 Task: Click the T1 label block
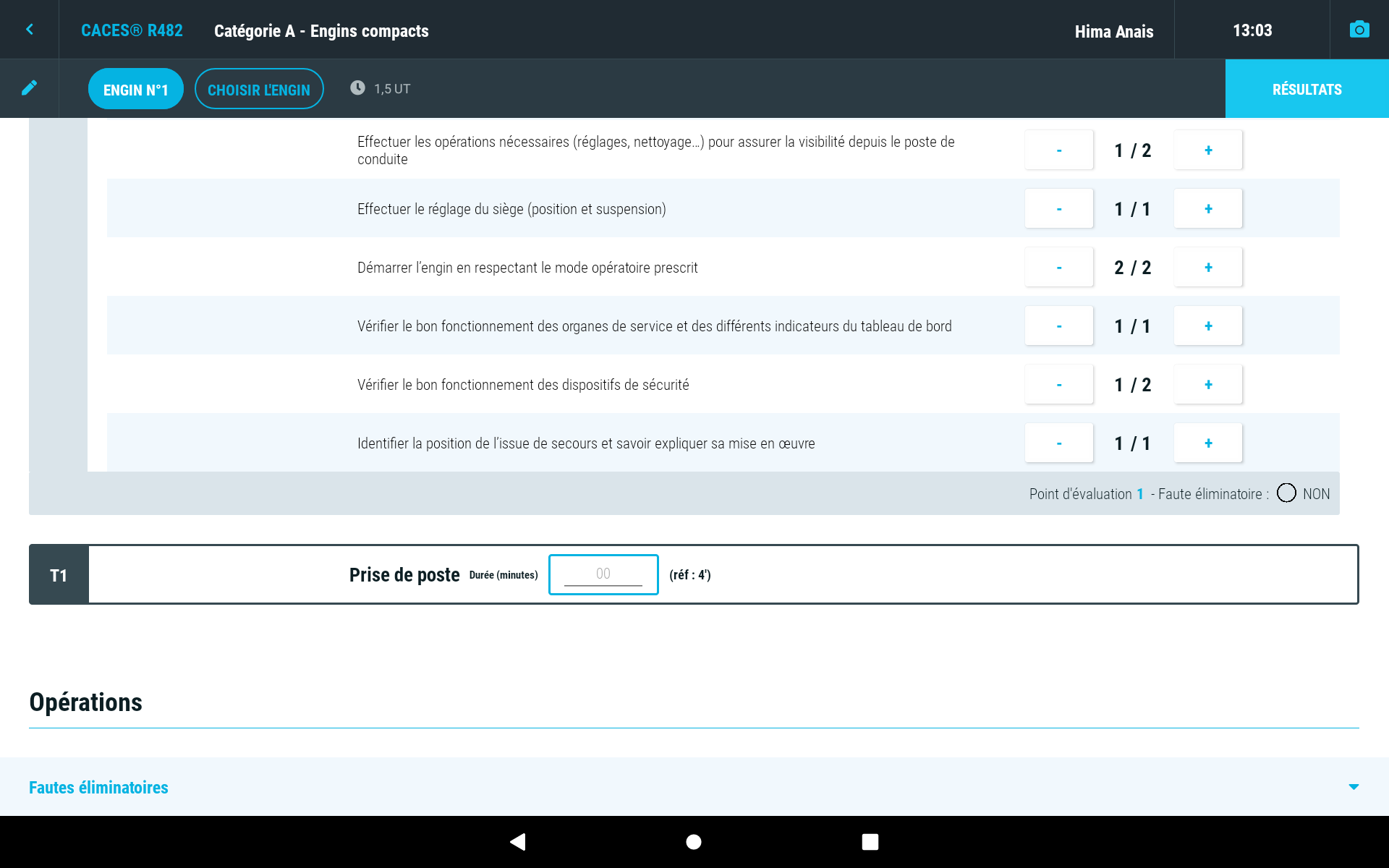[59, 574]
